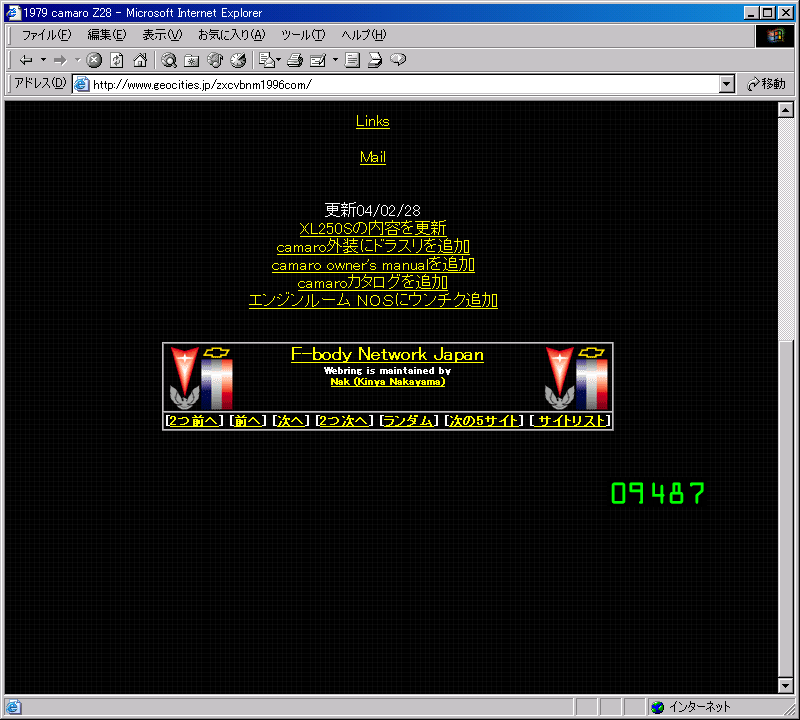Open the Search pane icon

coord(169,60)
